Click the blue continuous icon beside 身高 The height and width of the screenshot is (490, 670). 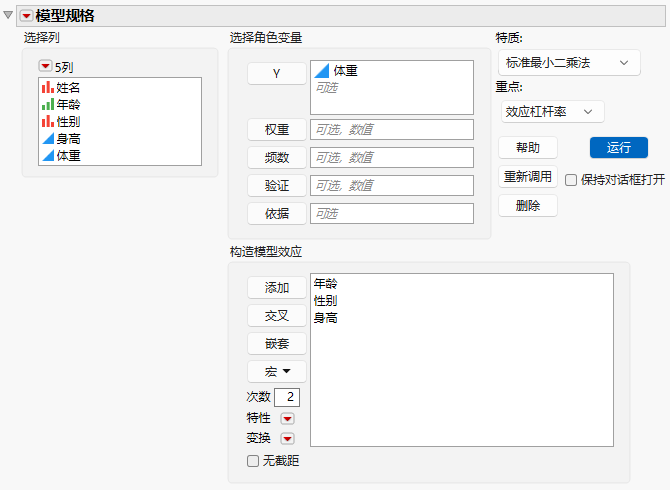48,138
